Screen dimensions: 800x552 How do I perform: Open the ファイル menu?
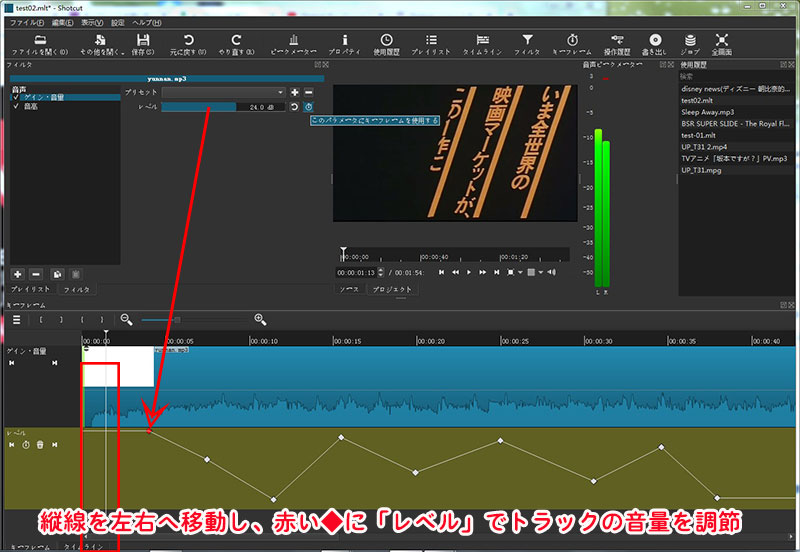click(27, 22)
